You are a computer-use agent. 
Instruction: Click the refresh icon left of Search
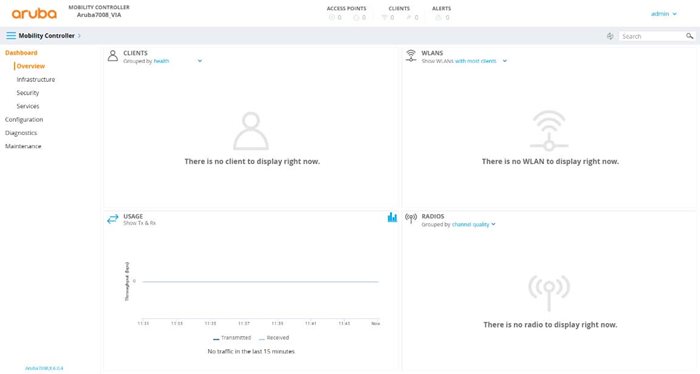point(610,36)
